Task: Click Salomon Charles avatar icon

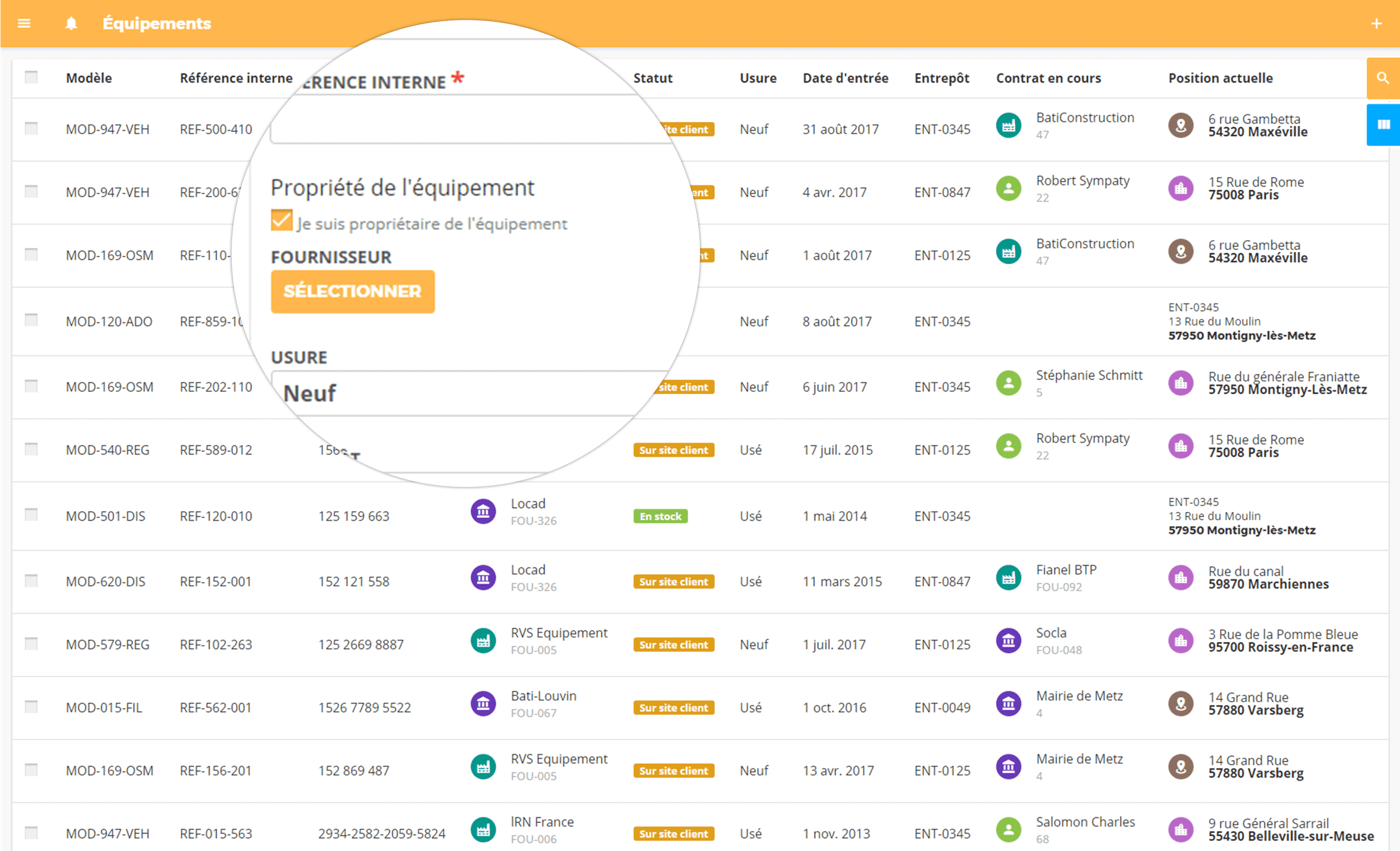Action: [1008, 830]
